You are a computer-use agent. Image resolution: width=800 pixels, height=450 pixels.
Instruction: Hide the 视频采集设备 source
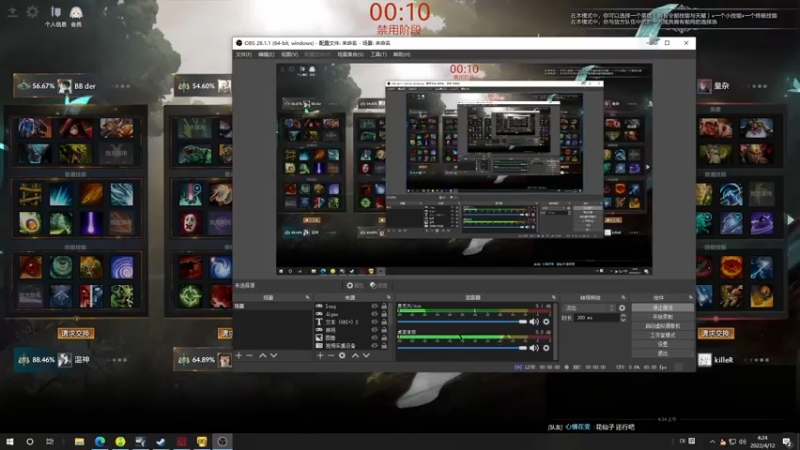374,345
